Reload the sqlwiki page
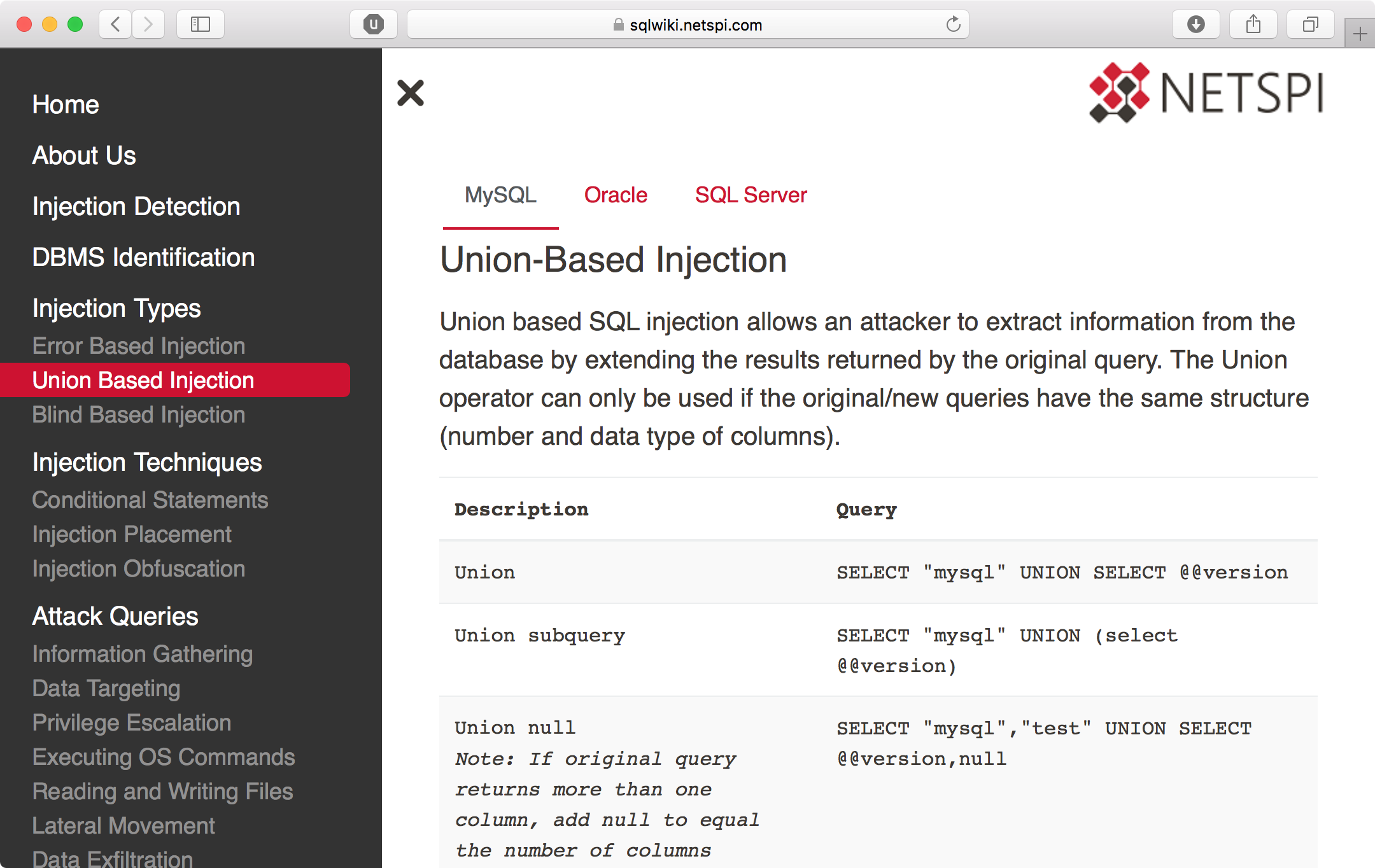This screenshot has width=1375, height=868. pos(953,25)
